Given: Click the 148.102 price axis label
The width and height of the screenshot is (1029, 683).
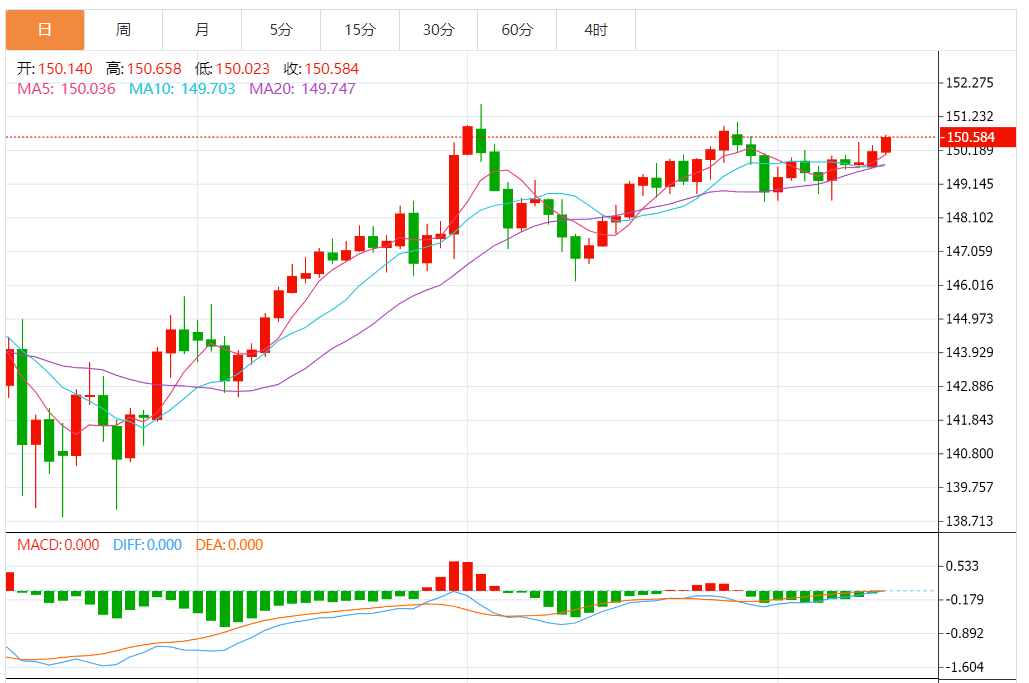Looking at the screenshot, I should 969,217.
